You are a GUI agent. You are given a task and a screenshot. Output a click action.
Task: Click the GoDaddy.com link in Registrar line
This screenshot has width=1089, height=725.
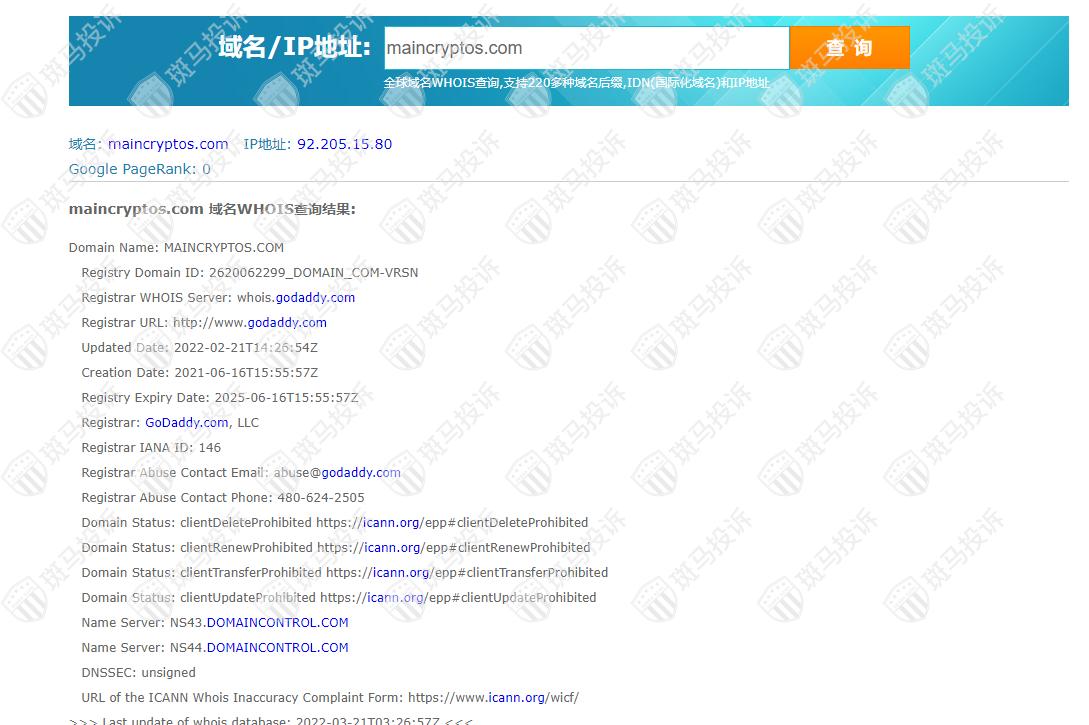[187, 422]
